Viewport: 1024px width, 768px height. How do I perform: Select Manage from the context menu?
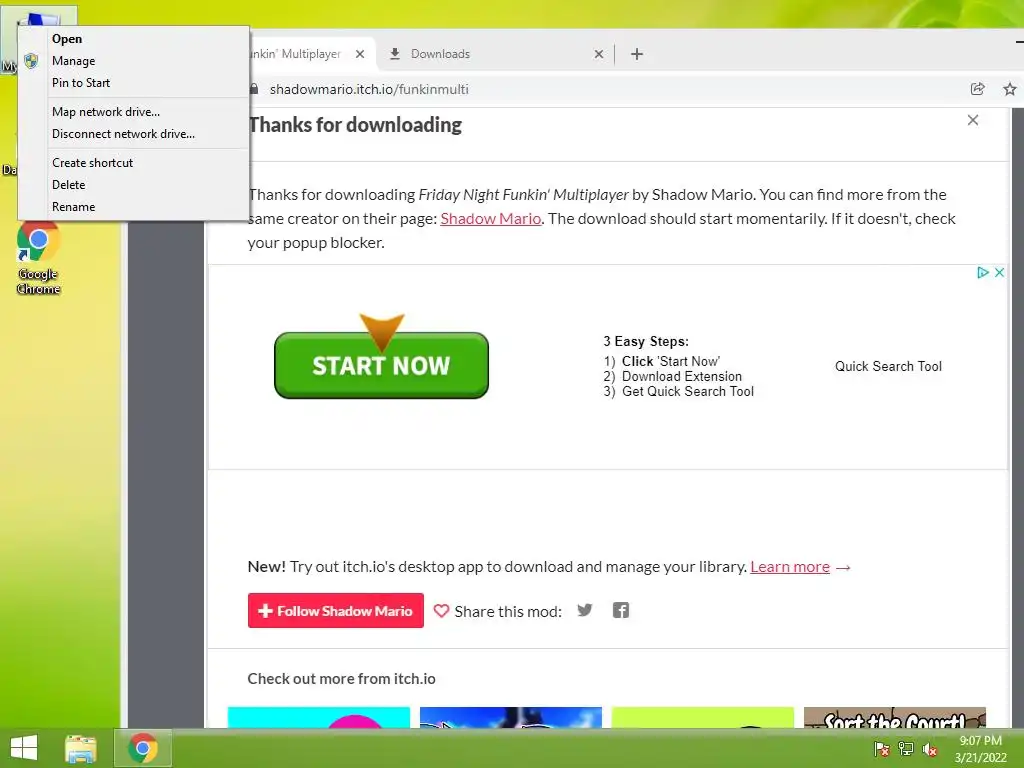click(x=133, y=61)
